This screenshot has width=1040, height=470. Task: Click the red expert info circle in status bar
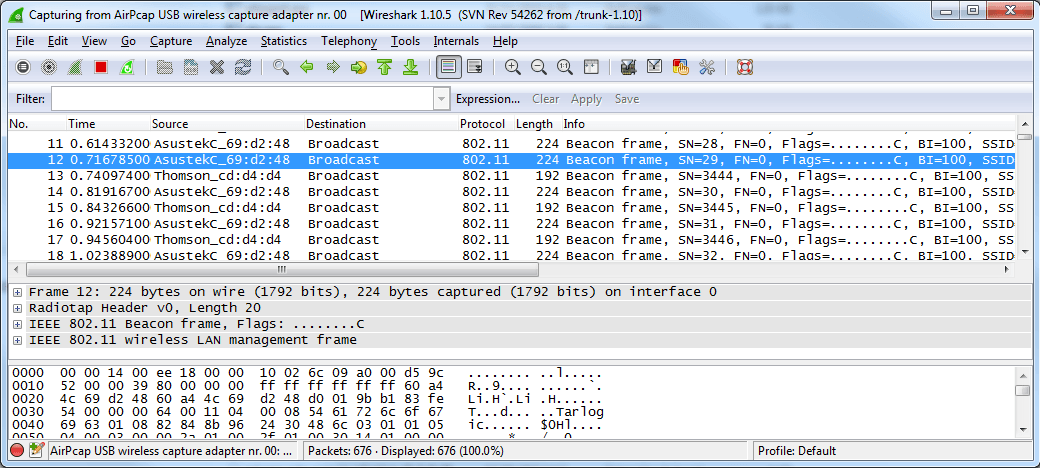click(17, 451)
